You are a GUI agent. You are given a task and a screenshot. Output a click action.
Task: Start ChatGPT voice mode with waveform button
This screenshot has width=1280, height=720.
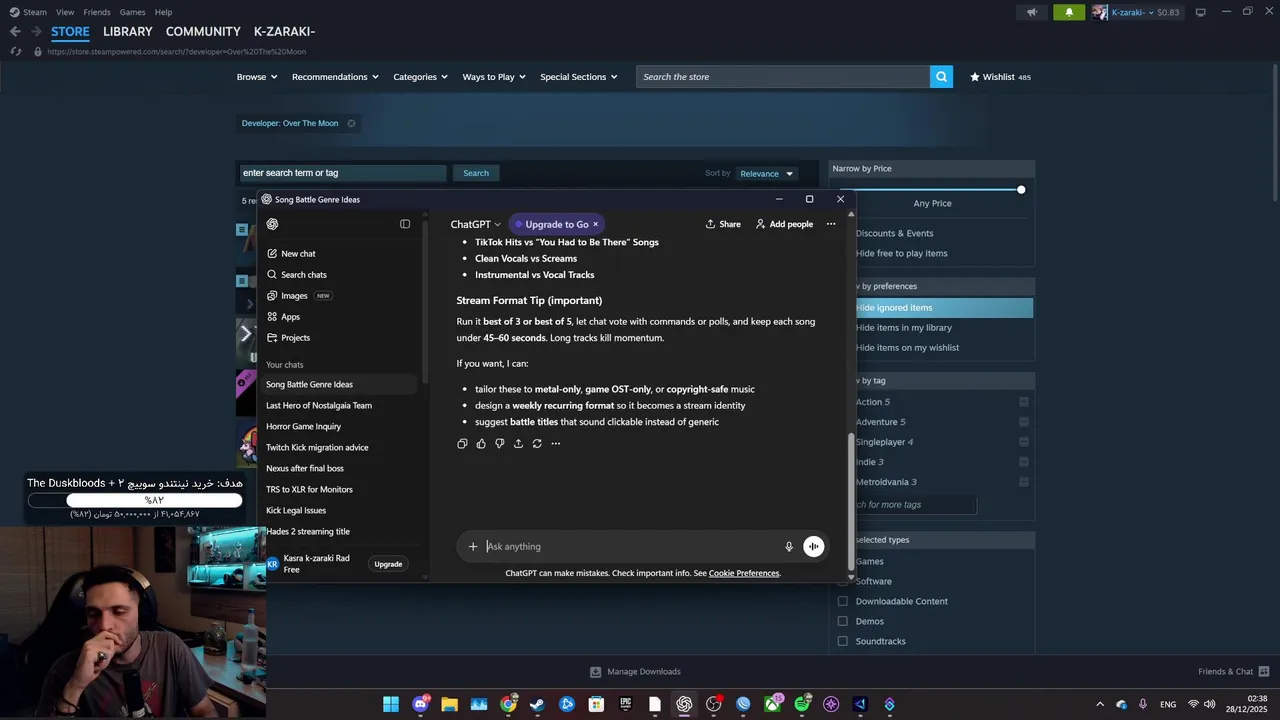click(x=814, y=546)
